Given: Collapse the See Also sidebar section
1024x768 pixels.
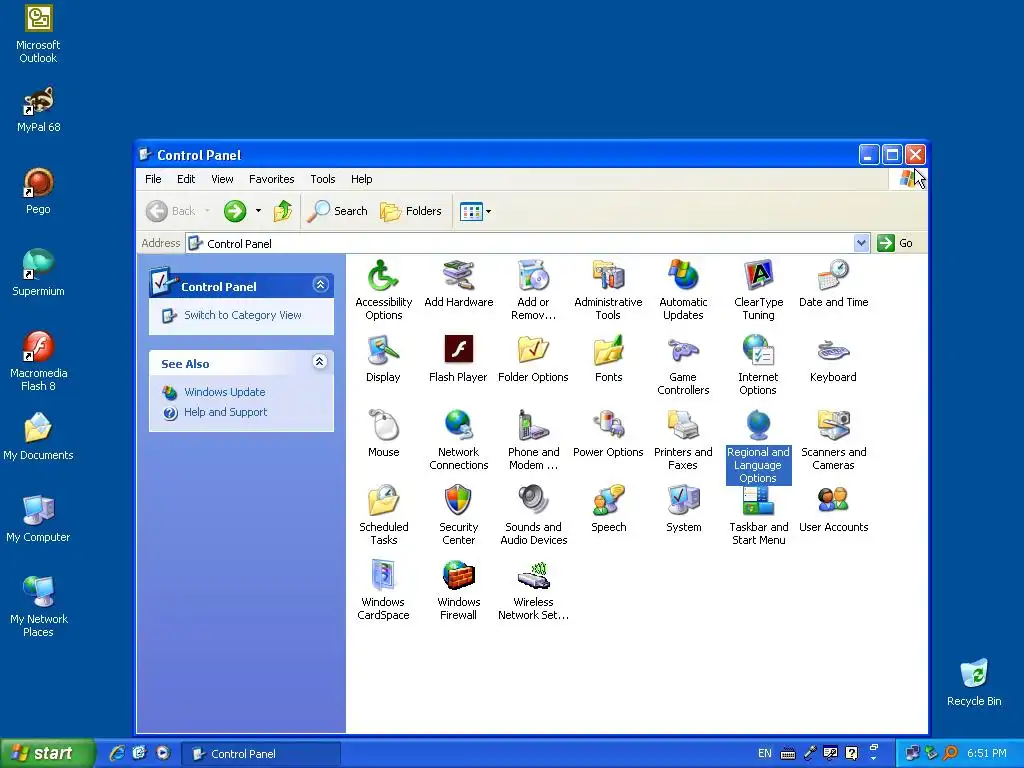Looking at the screenshot, I should coord(319,362).
